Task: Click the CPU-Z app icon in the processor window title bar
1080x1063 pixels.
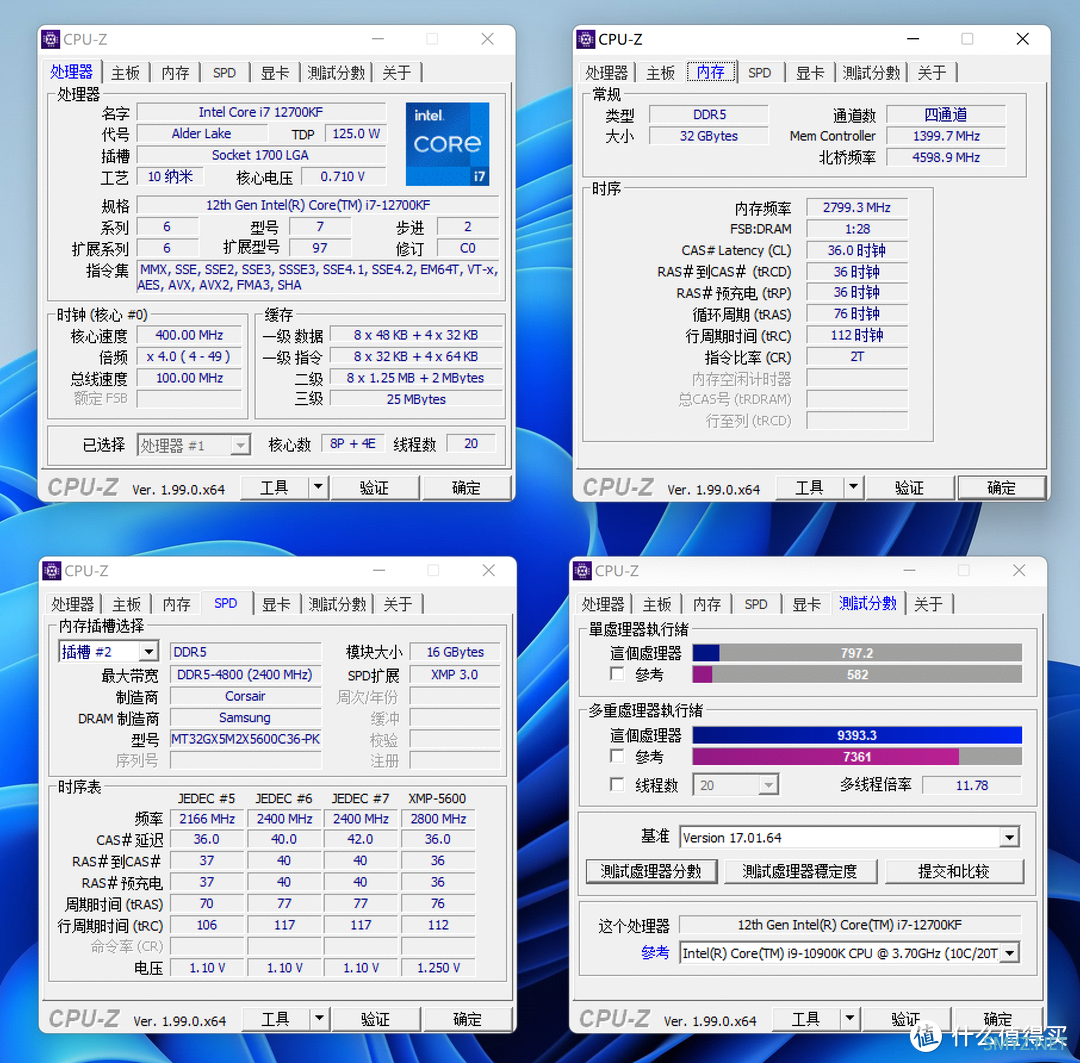Action: tap(50, 39)
